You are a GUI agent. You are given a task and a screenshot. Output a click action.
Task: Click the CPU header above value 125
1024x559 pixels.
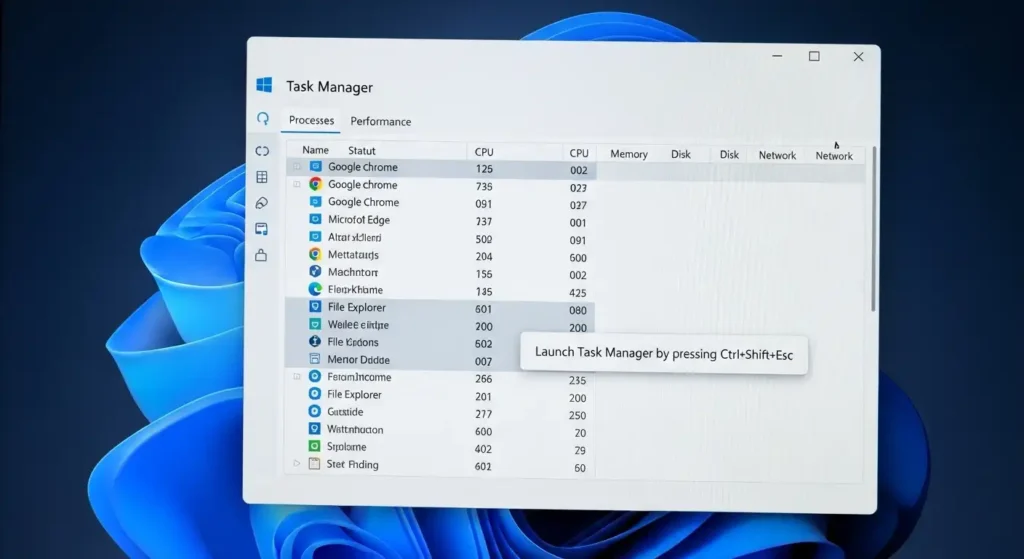[x=484, y=152]
